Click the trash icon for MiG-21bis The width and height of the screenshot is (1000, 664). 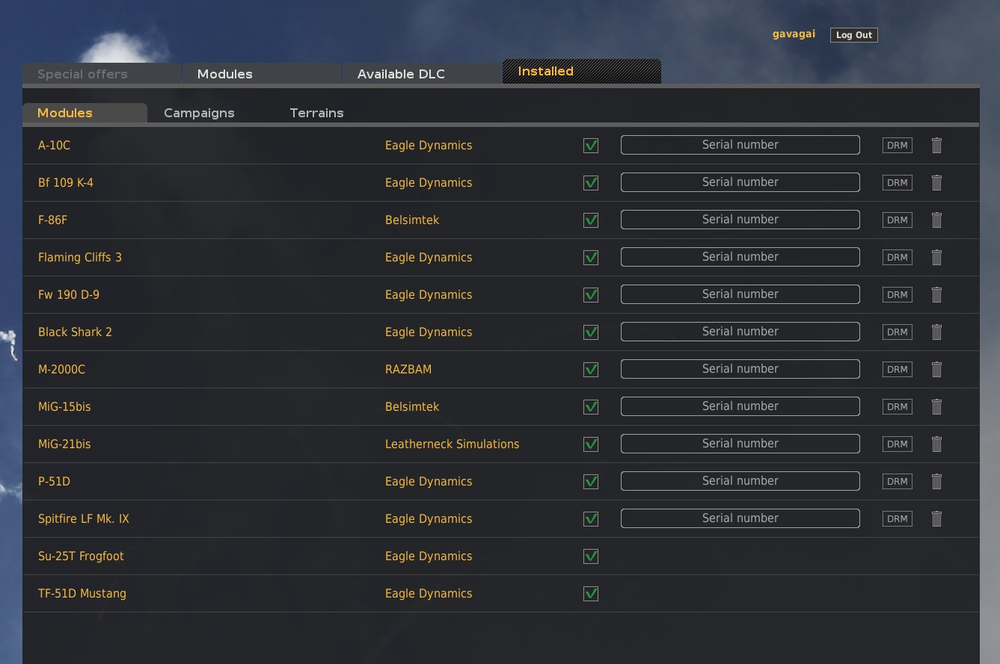(x=937, y=444)
